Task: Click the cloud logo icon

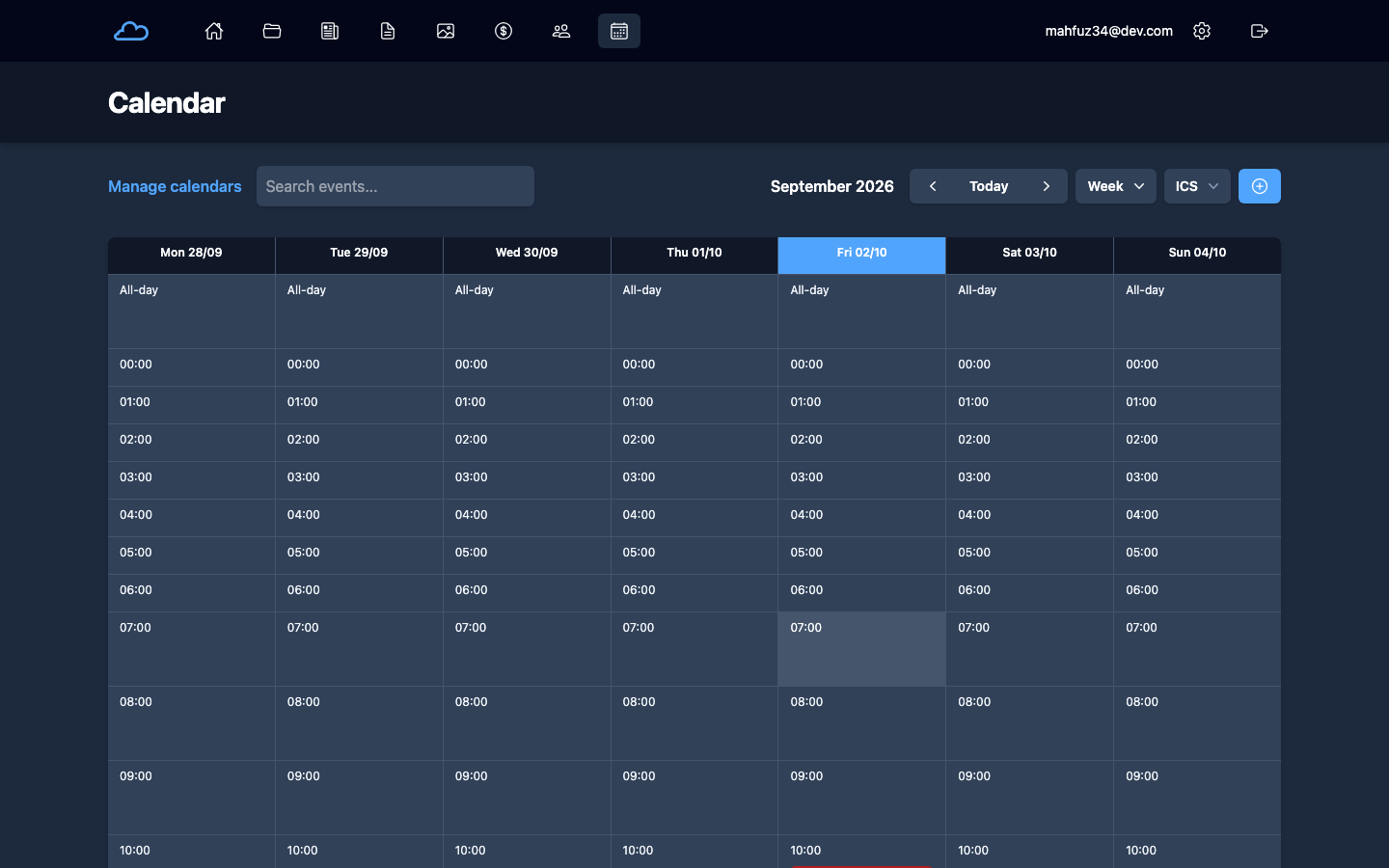Action: click(x=131, y=31)
